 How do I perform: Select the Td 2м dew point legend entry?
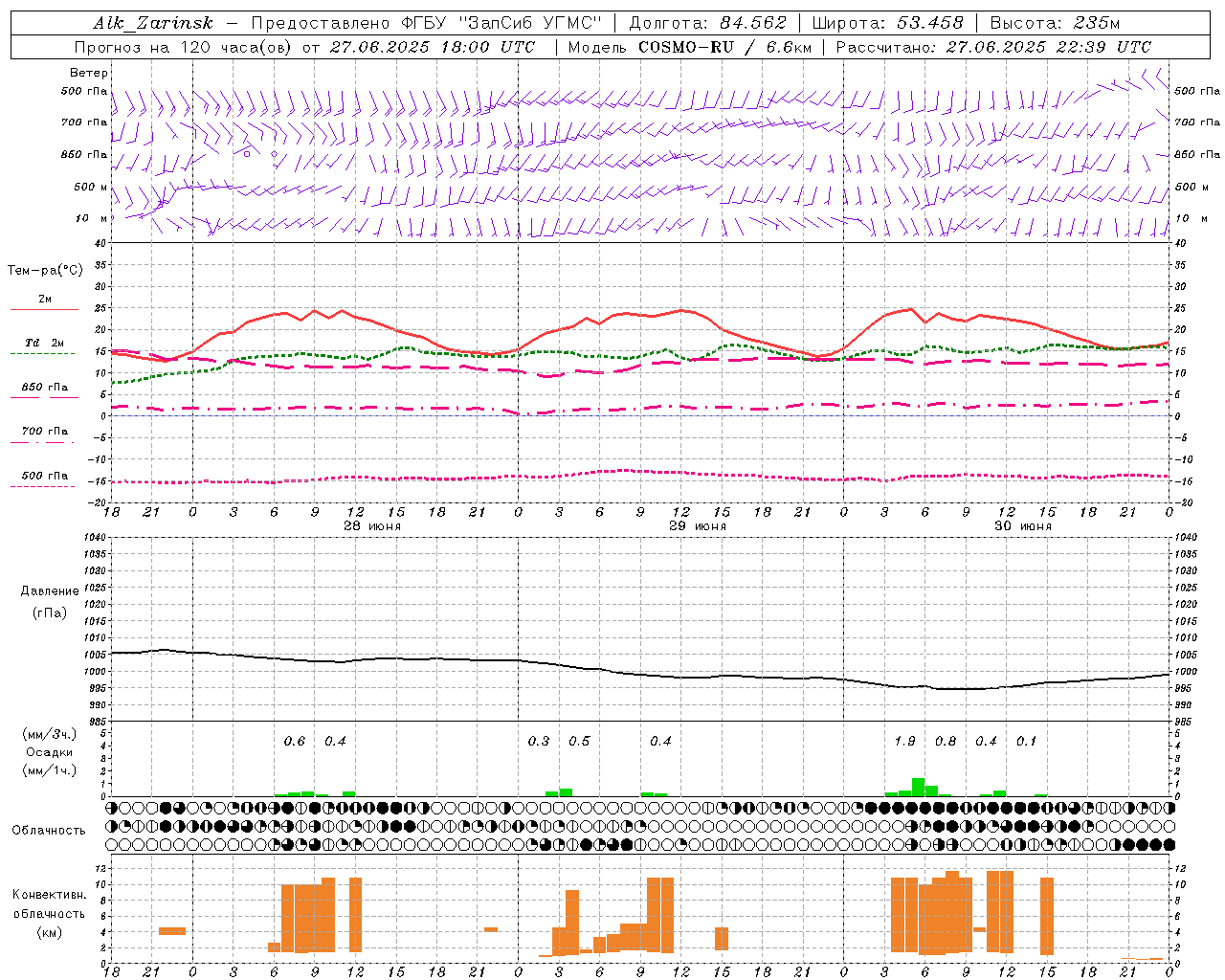click(45, 343)
